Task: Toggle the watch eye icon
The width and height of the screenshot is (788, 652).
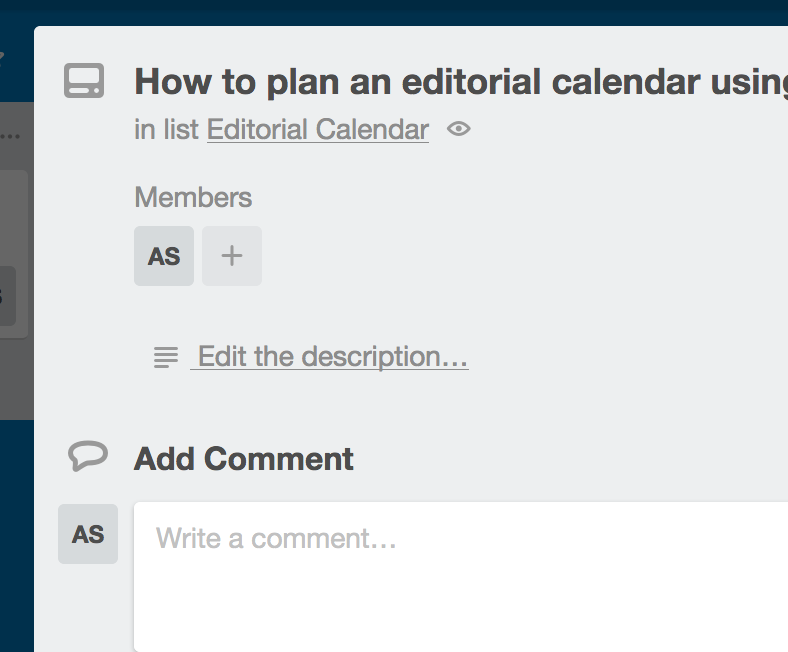Action: click(458, 129)
